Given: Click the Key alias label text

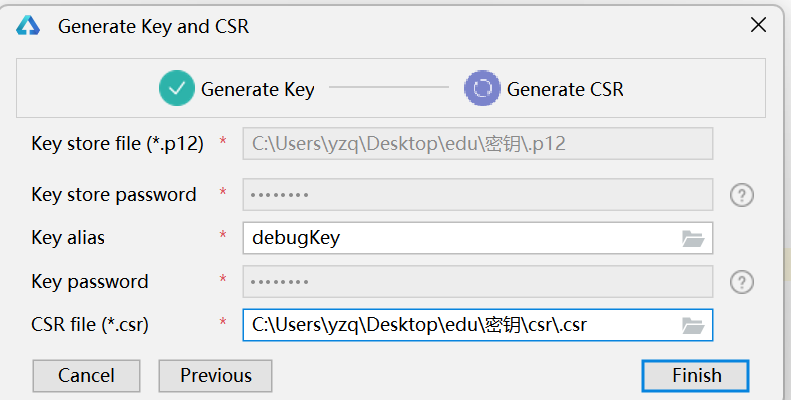Looking at the screenshot, I should (x=68, y=238).
